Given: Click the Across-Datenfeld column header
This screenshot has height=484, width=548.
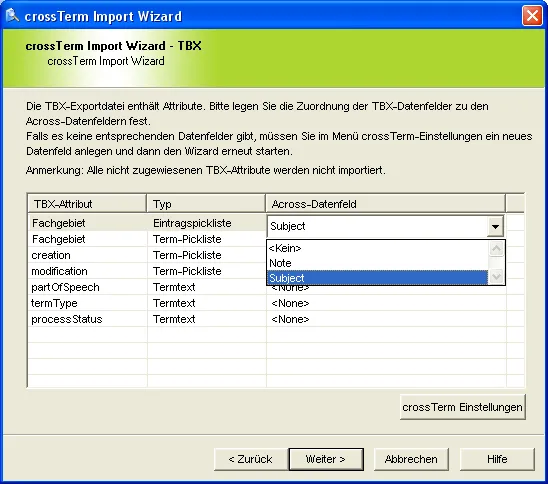Looking at the screenshot, I should (x=385, y=204).
